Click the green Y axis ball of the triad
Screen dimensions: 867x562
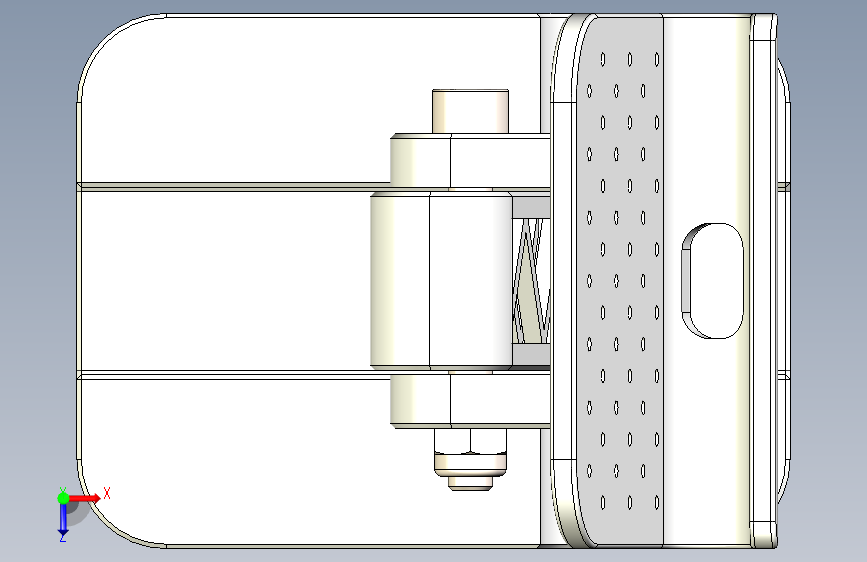coord(63,498)
